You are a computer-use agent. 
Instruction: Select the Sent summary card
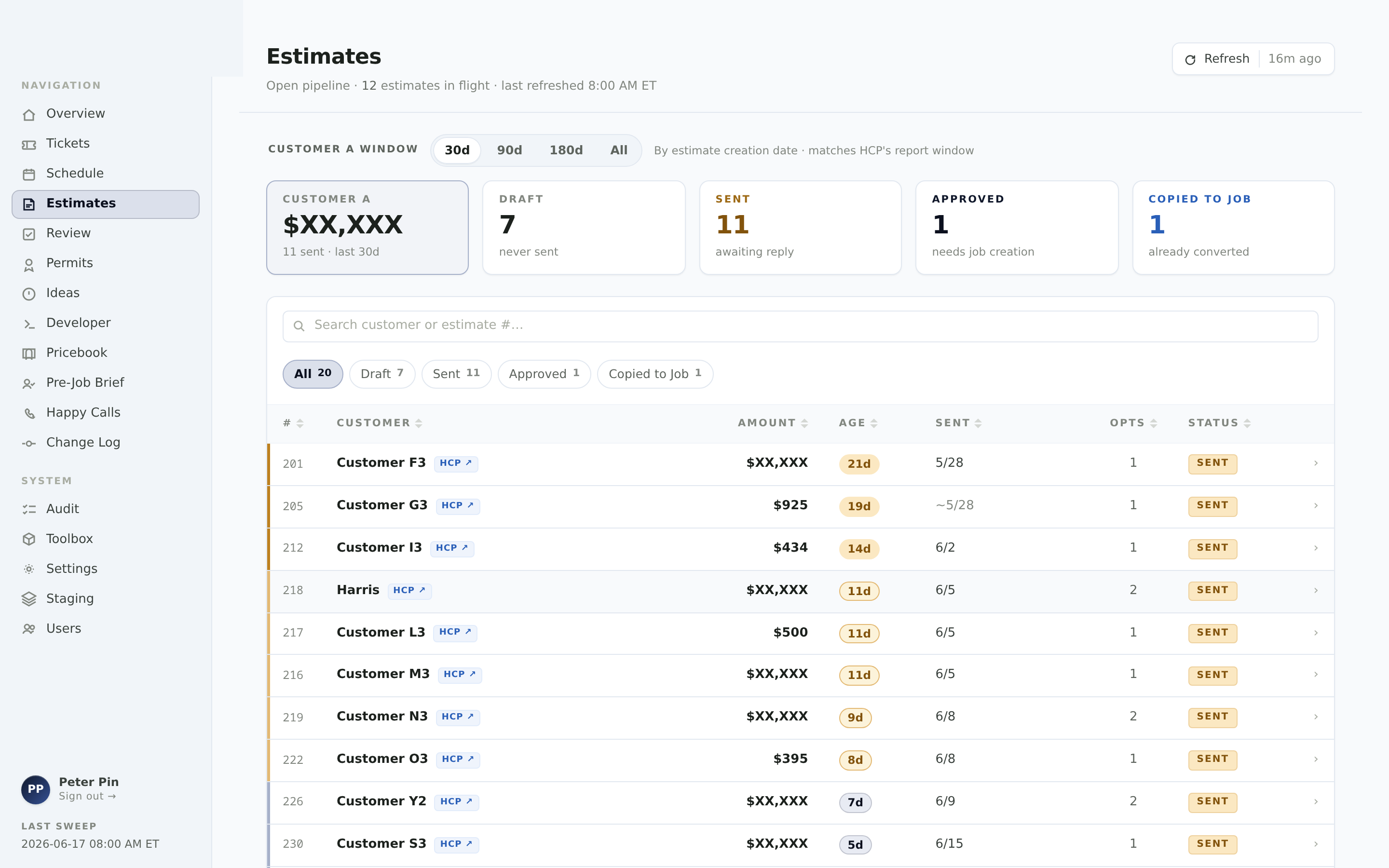800,228
